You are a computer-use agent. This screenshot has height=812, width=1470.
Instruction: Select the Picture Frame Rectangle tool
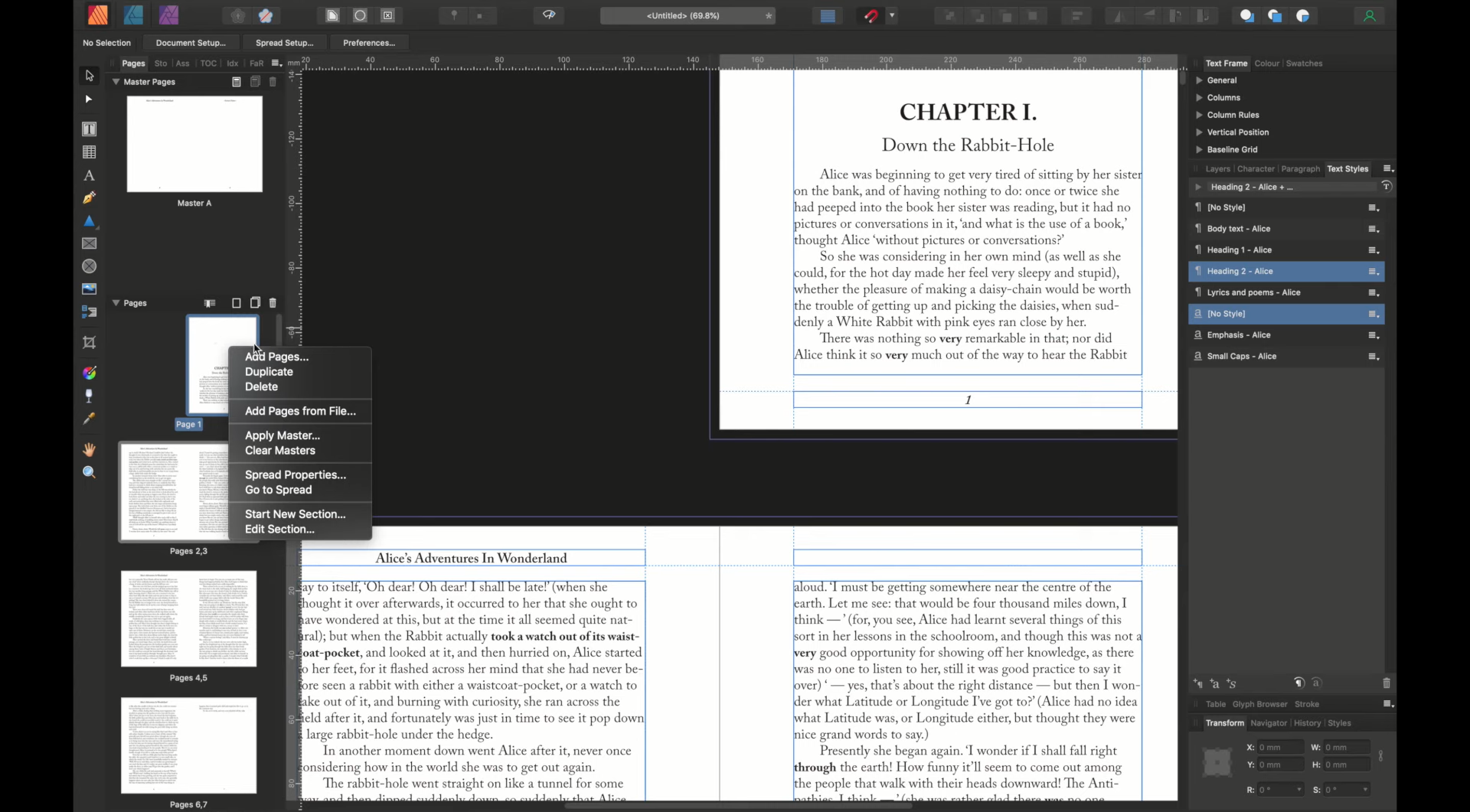pos(90,243)
